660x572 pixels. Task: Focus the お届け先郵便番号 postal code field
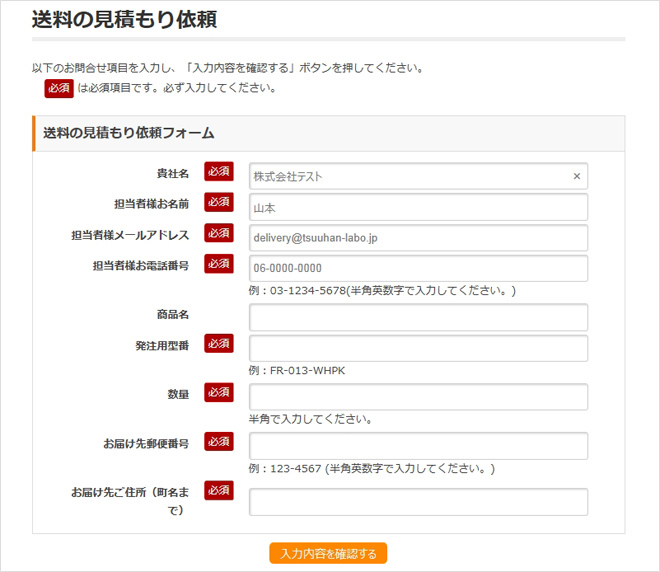coord(418,446)
